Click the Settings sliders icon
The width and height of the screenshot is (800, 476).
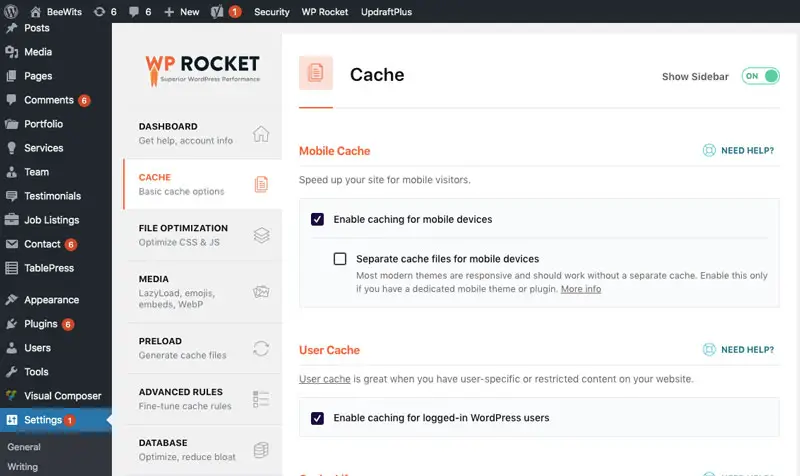[x=11, y=420]
